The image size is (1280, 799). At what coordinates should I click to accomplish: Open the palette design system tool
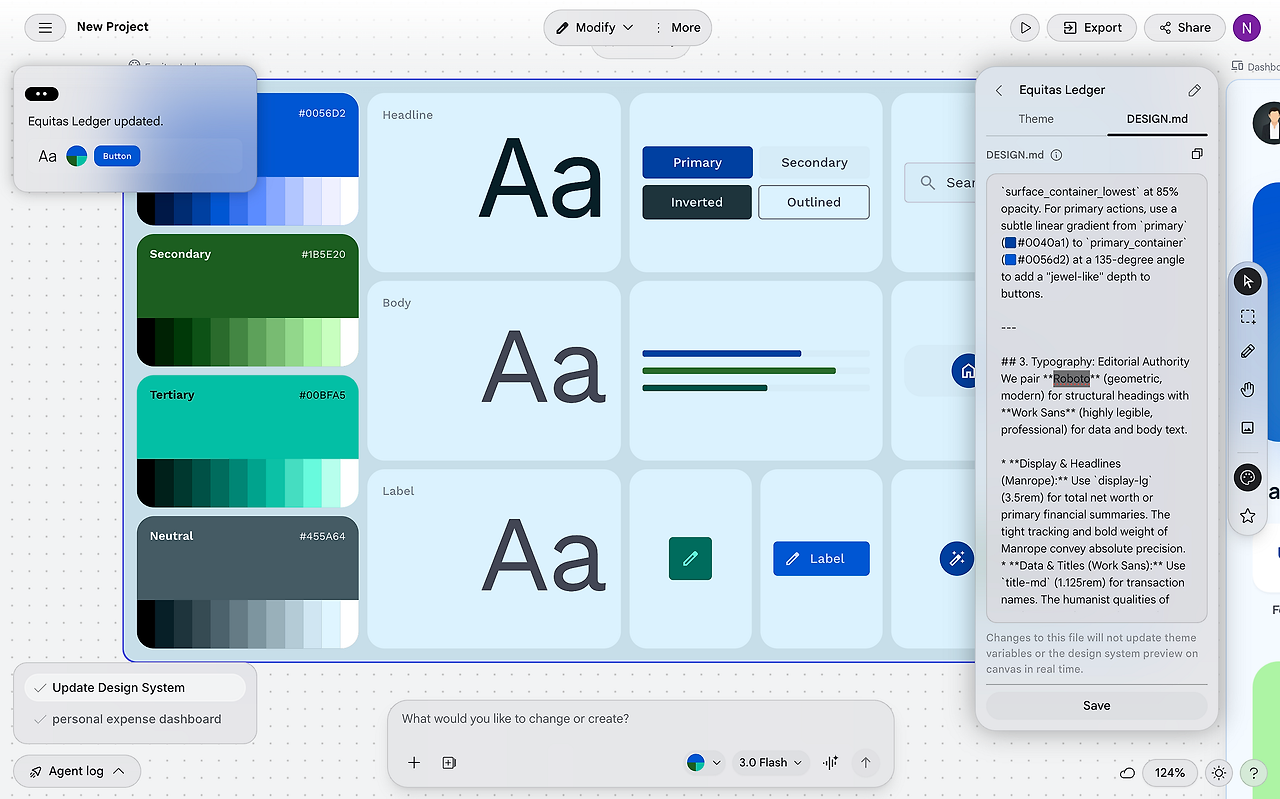[x=1248, y=478]
